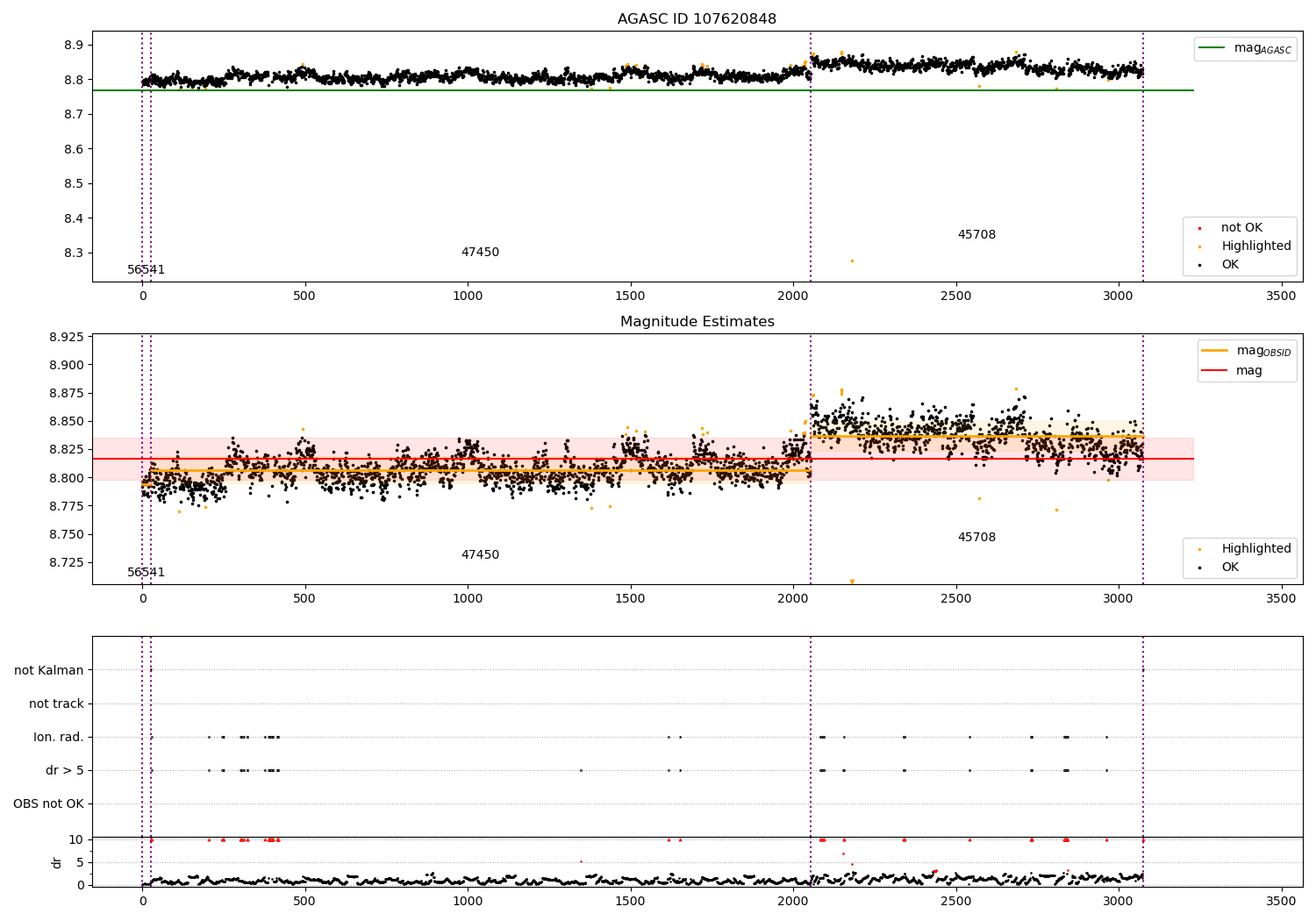Viewport: 1316px width, 921px height.
Task: Click x-axis tick "1000" in Magnitude Estimates plot
Action: coord(468,598)
